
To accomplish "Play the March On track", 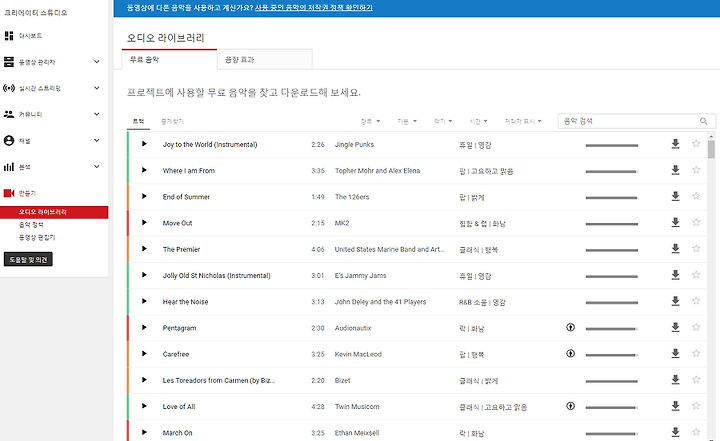I will pyautogui.click(x=144, y=432).
